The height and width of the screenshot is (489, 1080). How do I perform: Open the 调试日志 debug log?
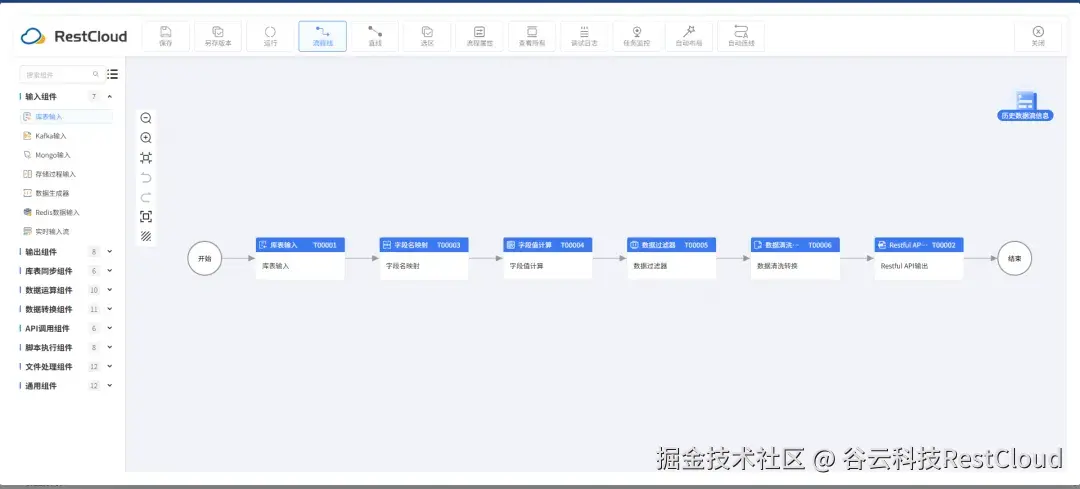click(x=584, y=36)
